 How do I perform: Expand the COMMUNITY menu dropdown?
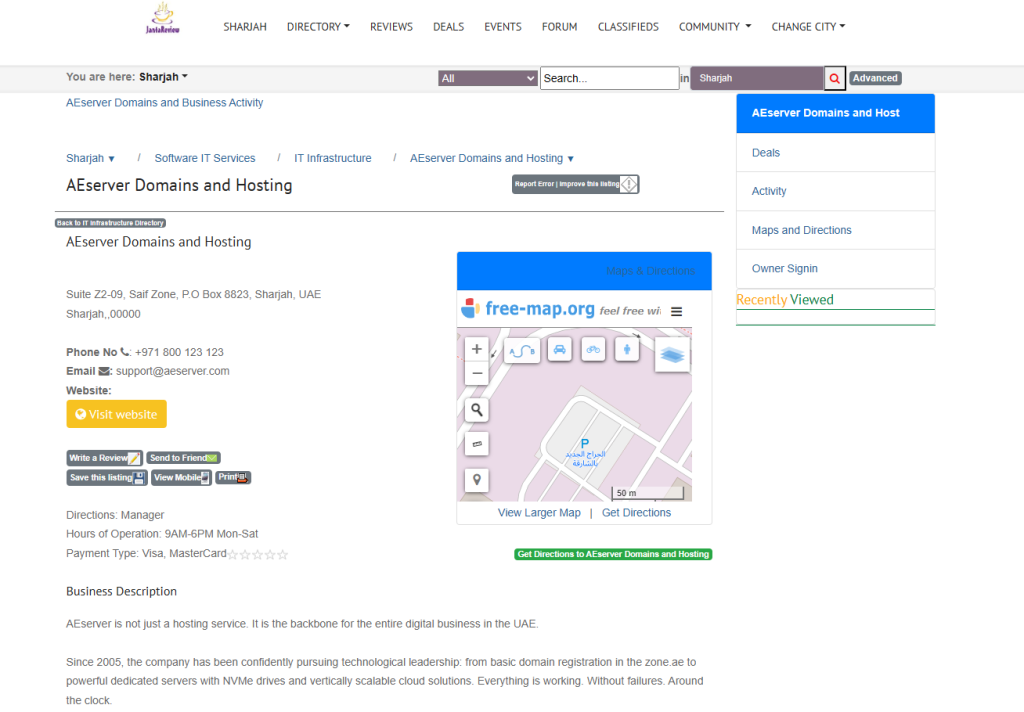pyautogui.click(x=714, y=27)
